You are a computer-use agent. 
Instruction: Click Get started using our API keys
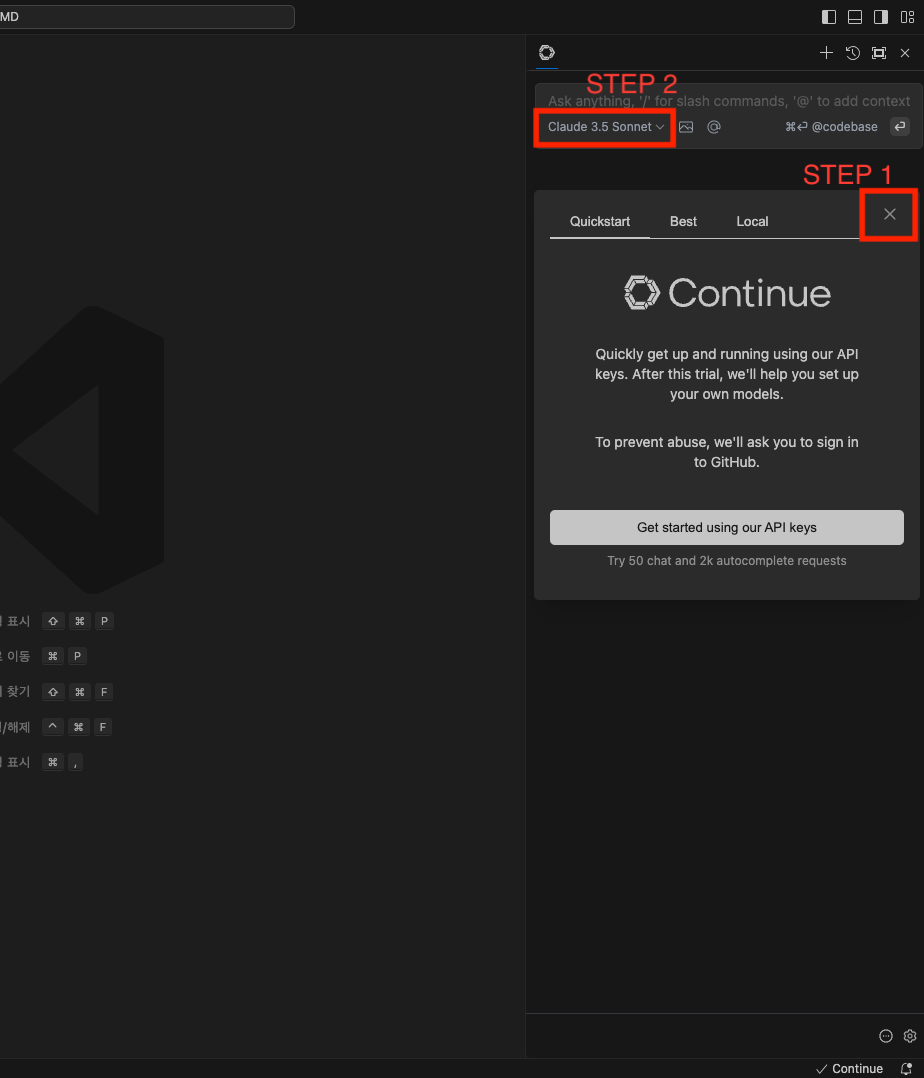coord(727,527)
